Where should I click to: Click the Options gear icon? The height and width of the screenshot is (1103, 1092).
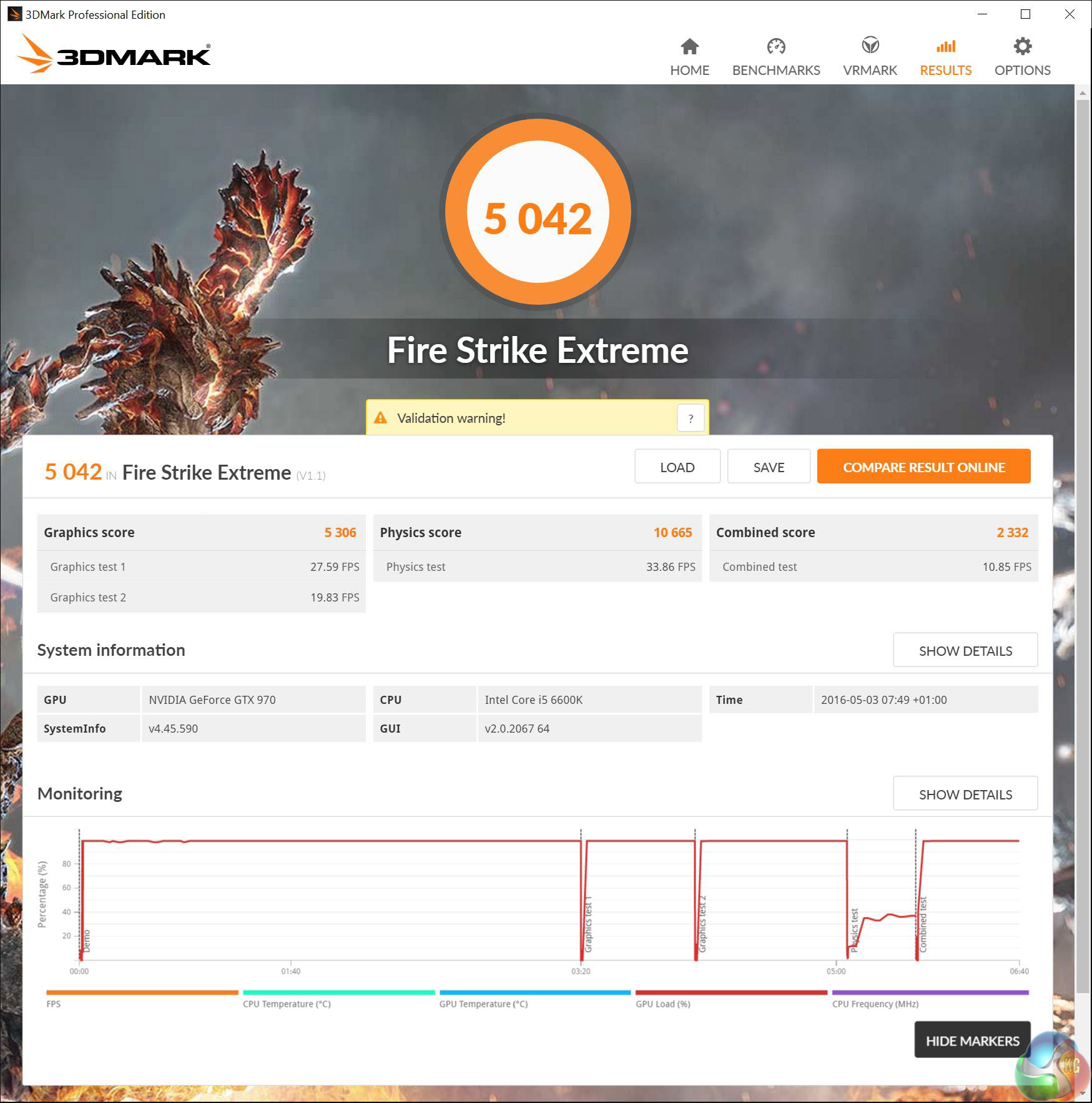click(1022, 46)
